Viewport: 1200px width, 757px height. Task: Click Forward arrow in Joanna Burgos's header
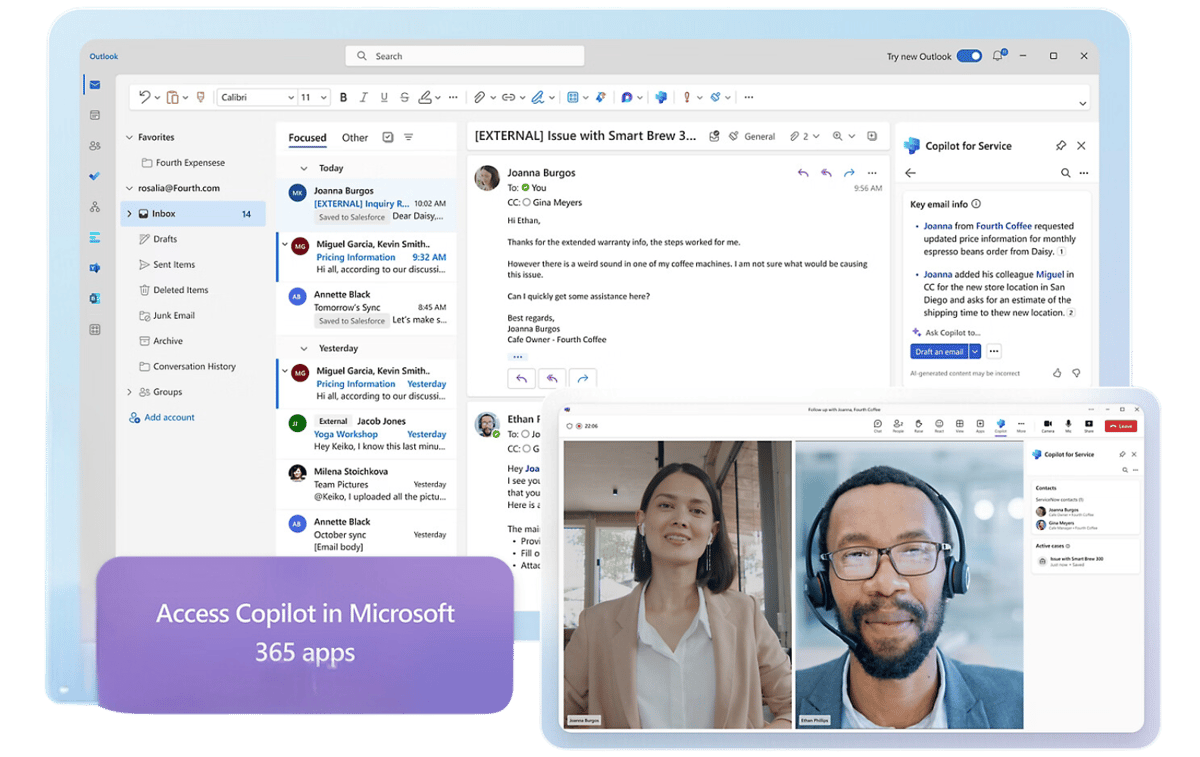pos(849,173)
